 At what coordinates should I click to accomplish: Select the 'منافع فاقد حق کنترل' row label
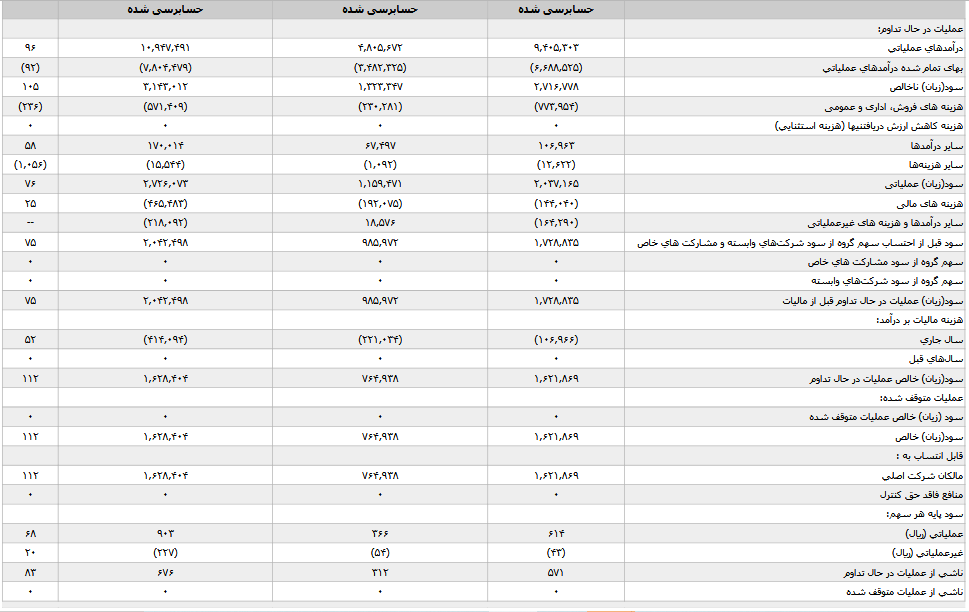(x=918, y=494)
